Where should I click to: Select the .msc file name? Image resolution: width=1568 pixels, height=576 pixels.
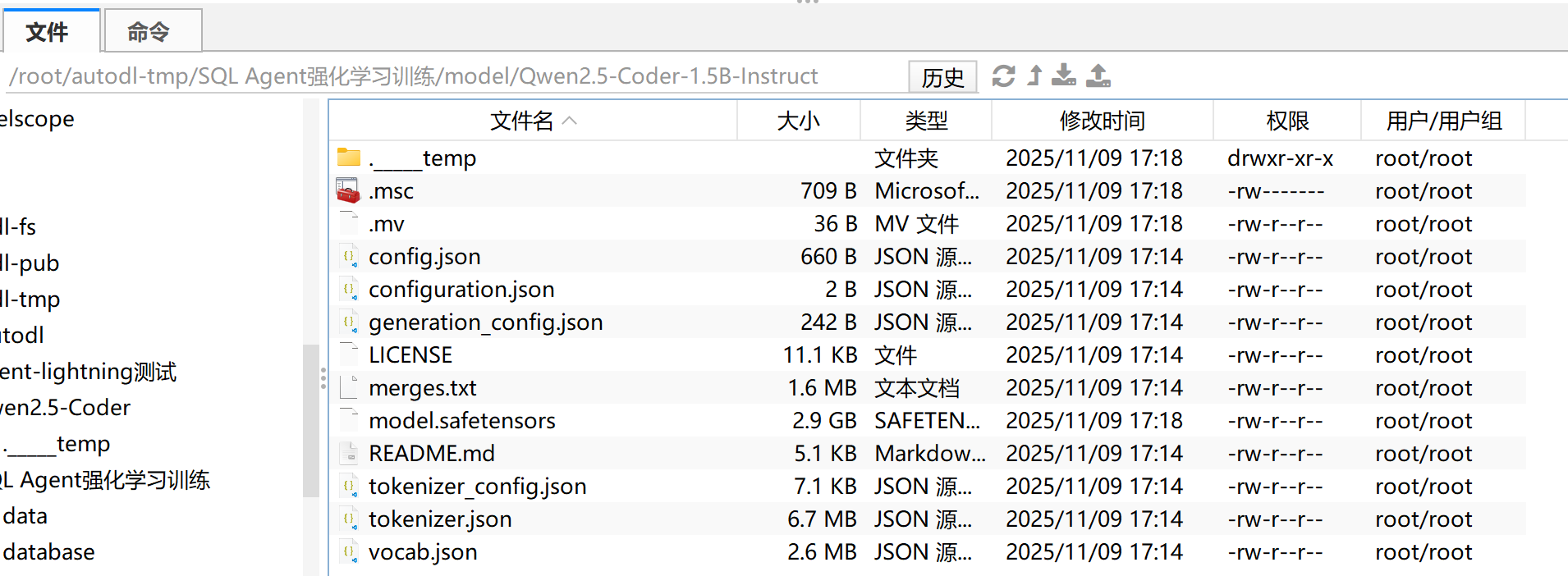coord(391,191)
